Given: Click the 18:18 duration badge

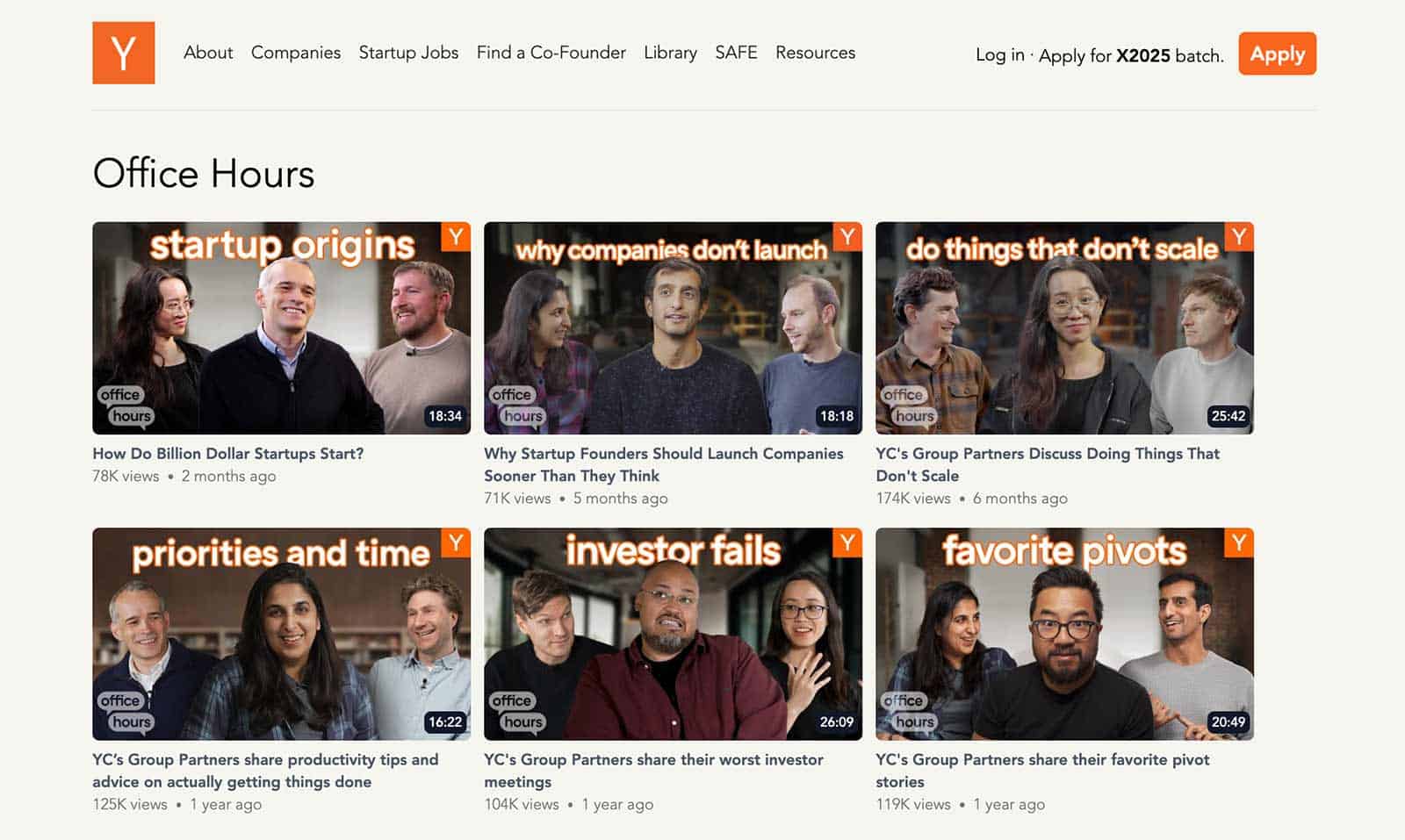Looking at the screenshot, I should tap(837, 416).
